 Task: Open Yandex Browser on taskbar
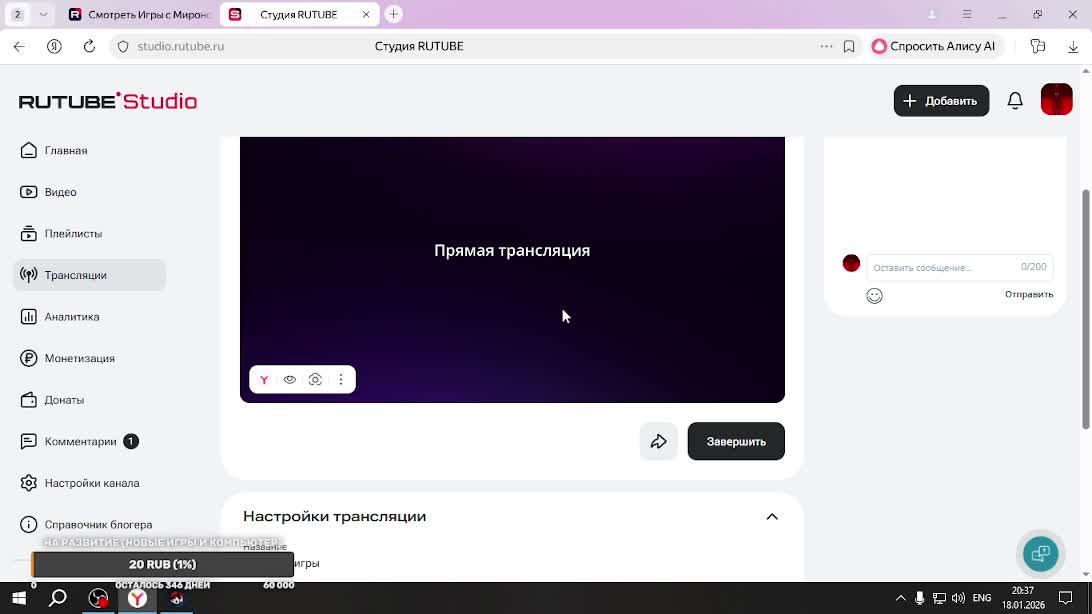click(x=137, y=598)
